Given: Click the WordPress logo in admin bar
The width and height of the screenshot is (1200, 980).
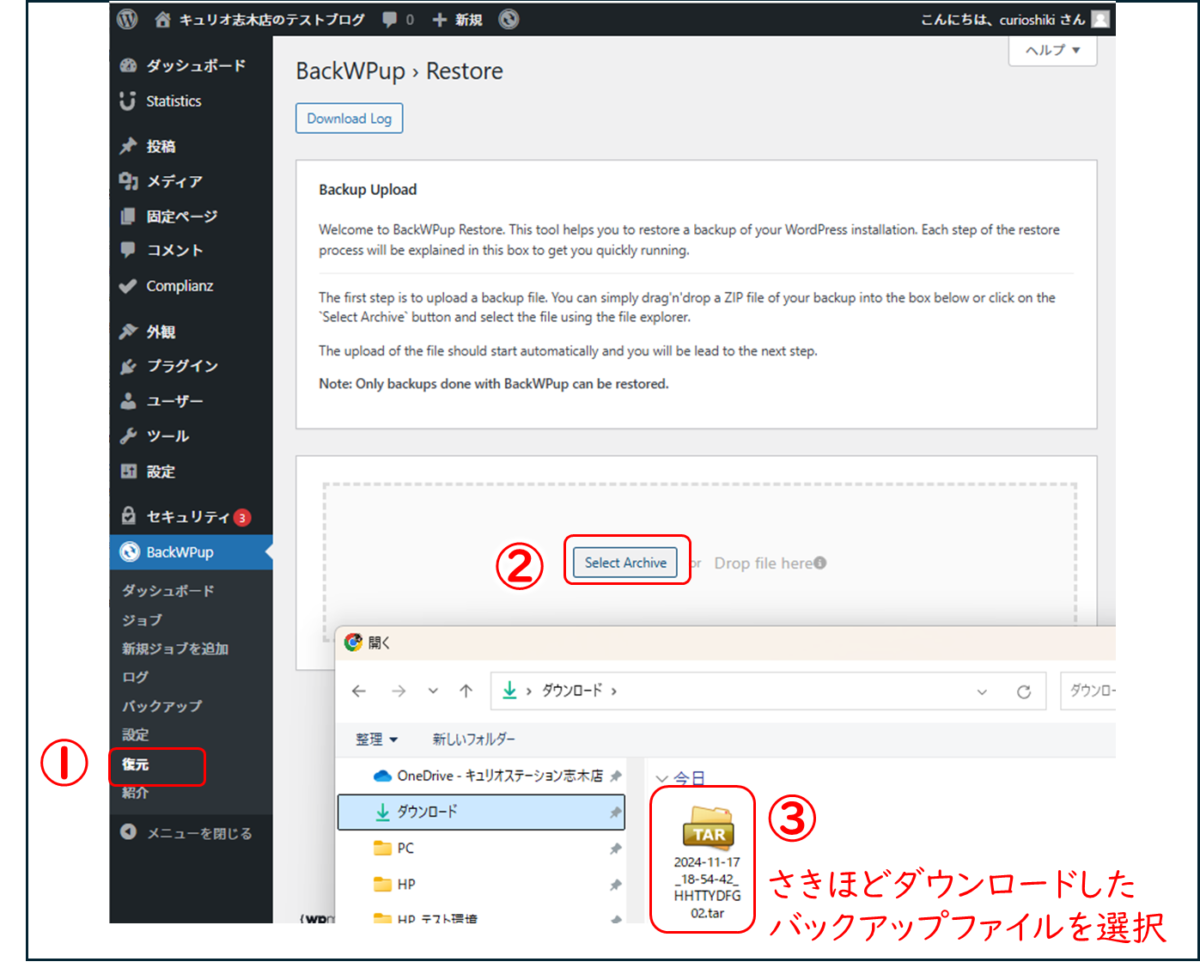Looking at the screenshot, I should click(127, 19).
